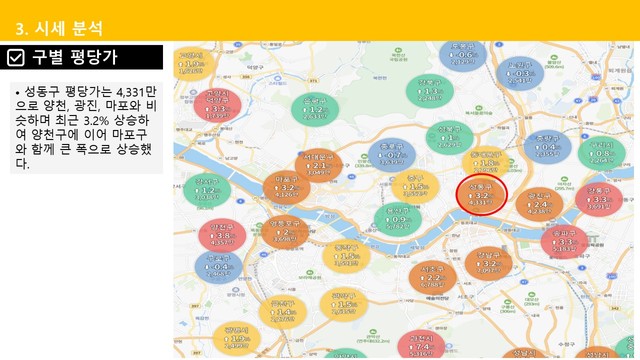Open the 용산구 0.9% green bubble

[x=398, y=219]
